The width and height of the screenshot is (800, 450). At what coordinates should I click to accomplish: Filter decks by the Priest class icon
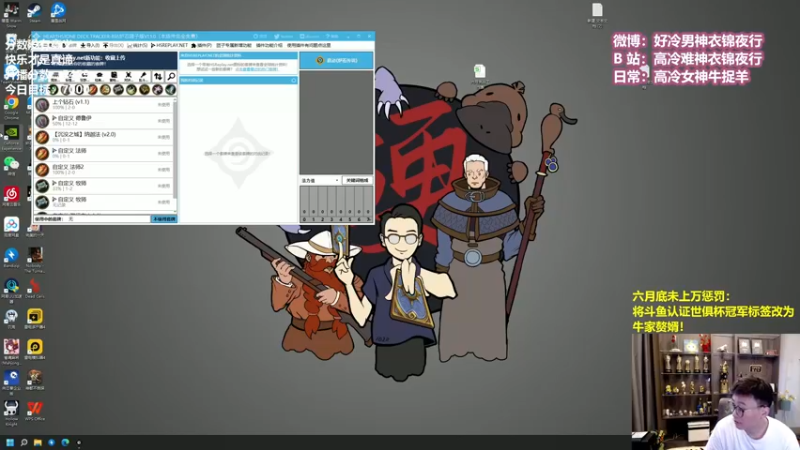(118, 90)
